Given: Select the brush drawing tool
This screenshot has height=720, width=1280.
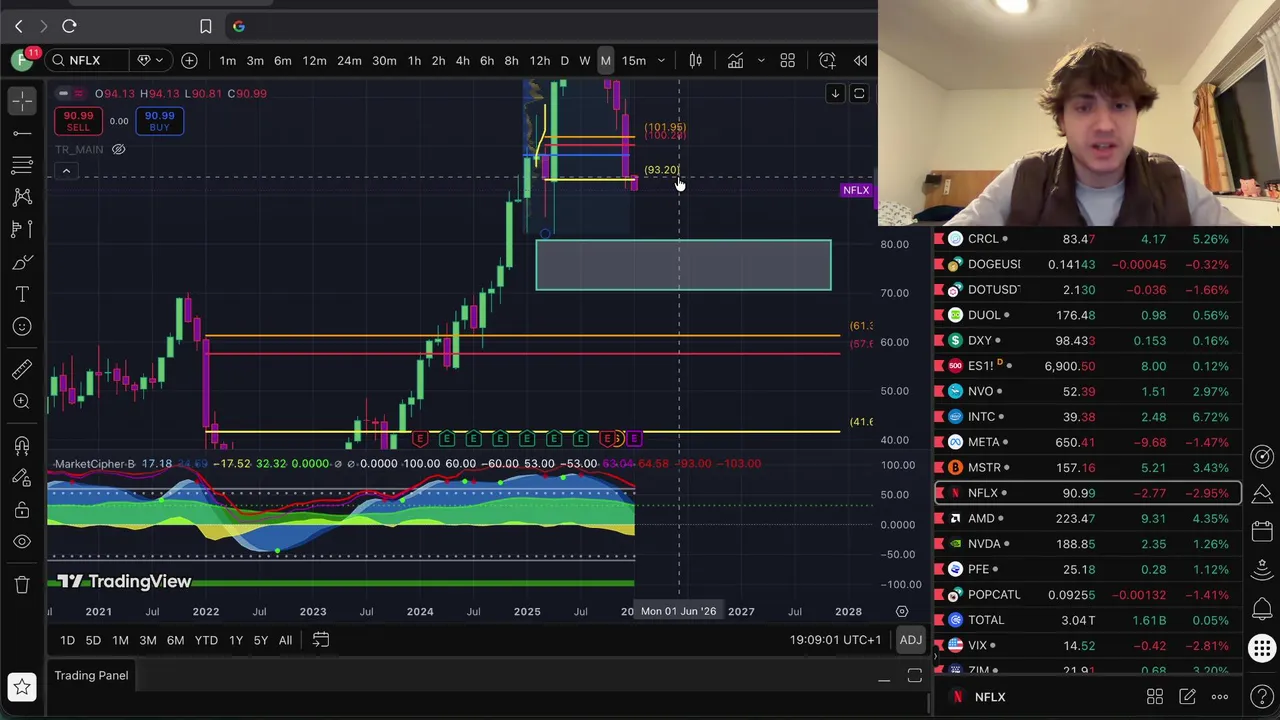Looking at the screenshot, I should pyautogui.click(x=22, y=262).
